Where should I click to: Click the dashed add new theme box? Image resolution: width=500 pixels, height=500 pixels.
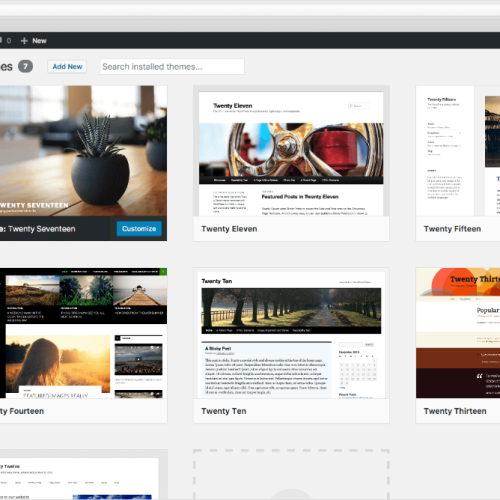pyautogui.click(x=291, y=475)
